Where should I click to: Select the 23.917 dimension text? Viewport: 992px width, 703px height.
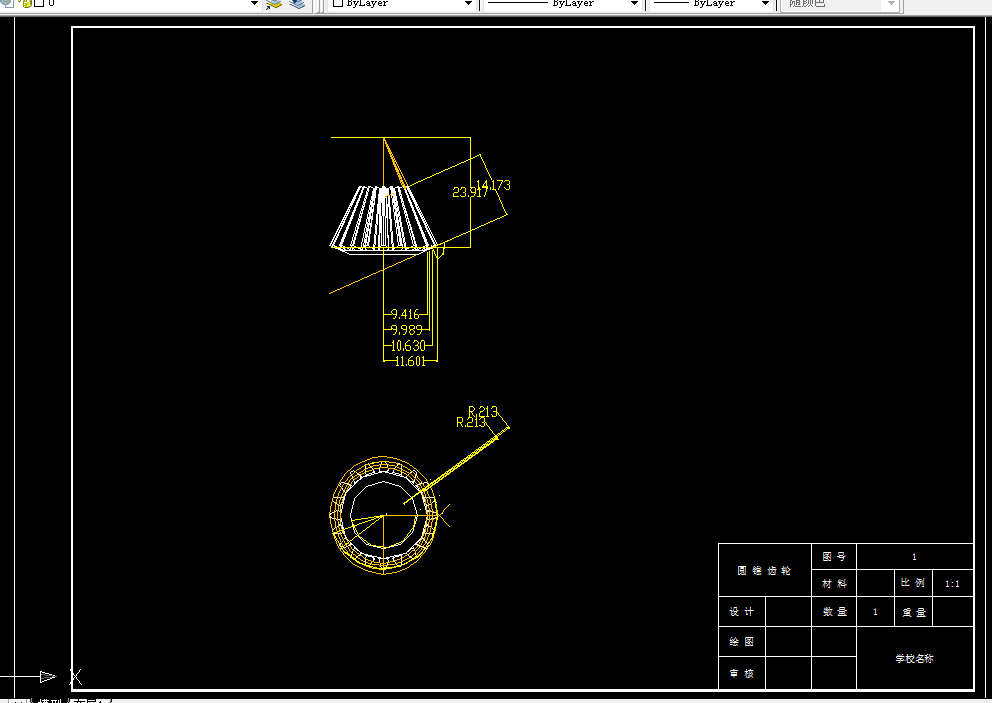[469, 192]
